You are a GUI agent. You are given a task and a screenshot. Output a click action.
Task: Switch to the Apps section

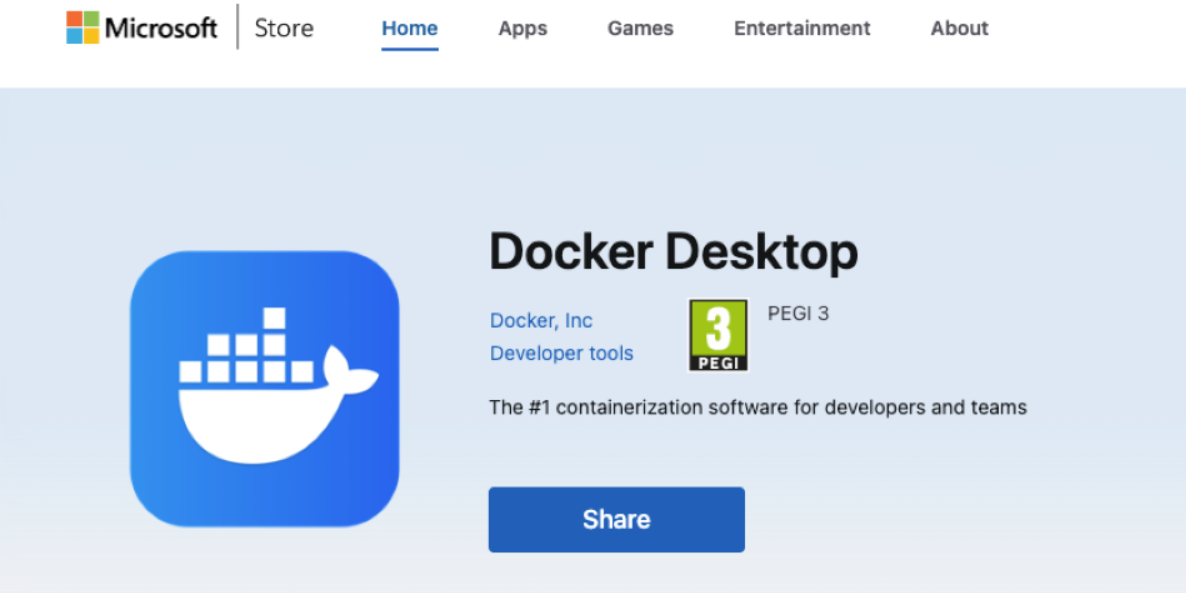pyautogui.click(x=522, y=28)
